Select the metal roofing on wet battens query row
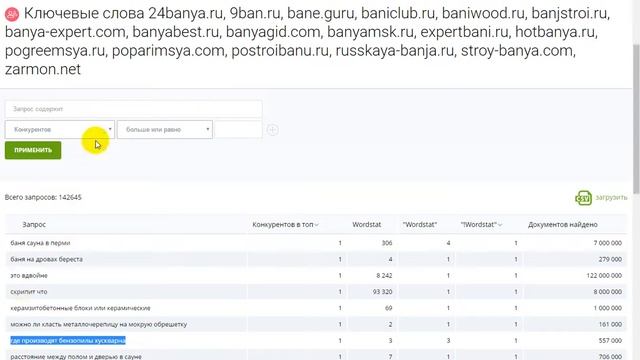This screenshot has width=640, height=360. click(316, 324)
